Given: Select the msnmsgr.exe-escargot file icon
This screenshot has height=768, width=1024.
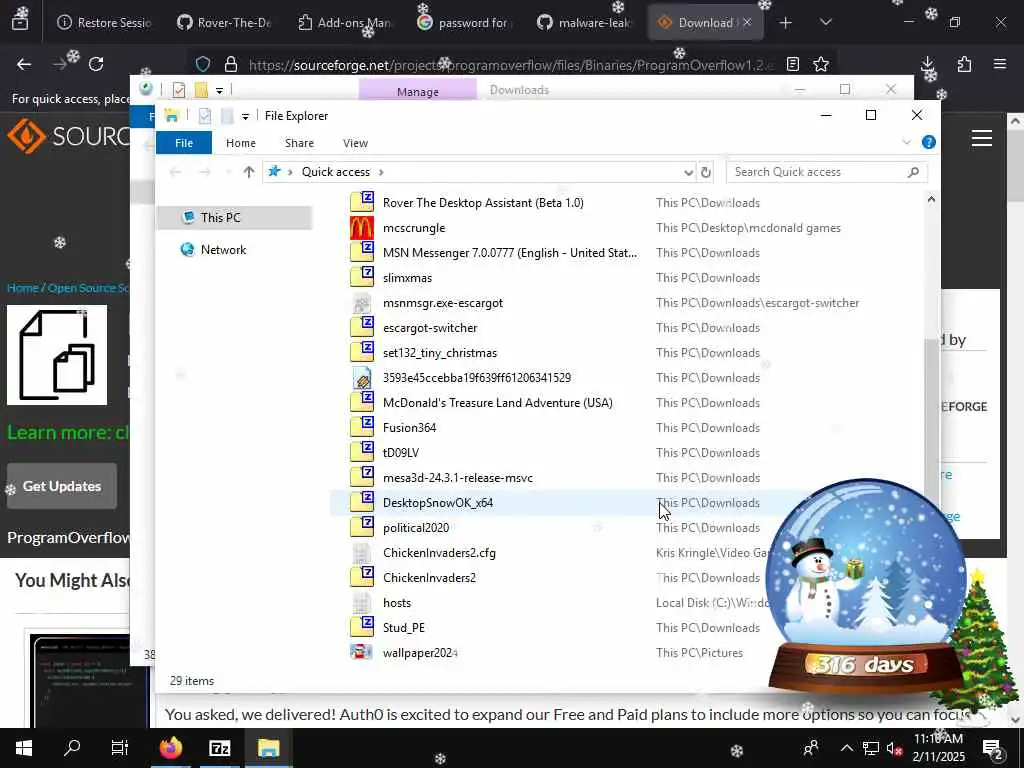Looking at the screenshot, I should tap(362, 303).
